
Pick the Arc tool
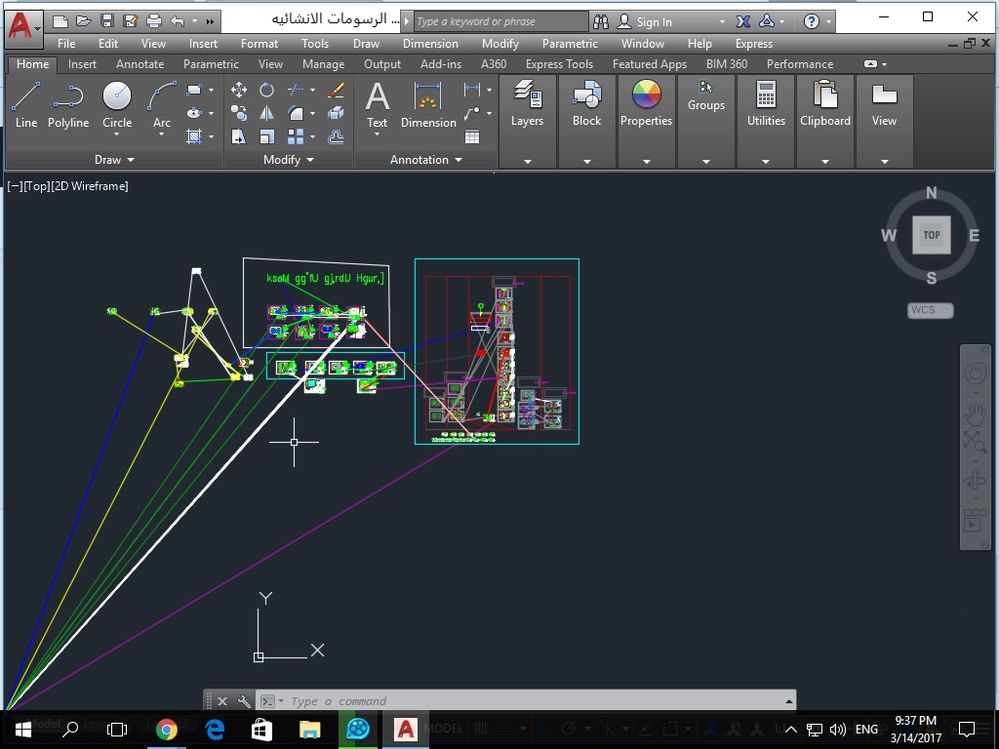(161, 105)
